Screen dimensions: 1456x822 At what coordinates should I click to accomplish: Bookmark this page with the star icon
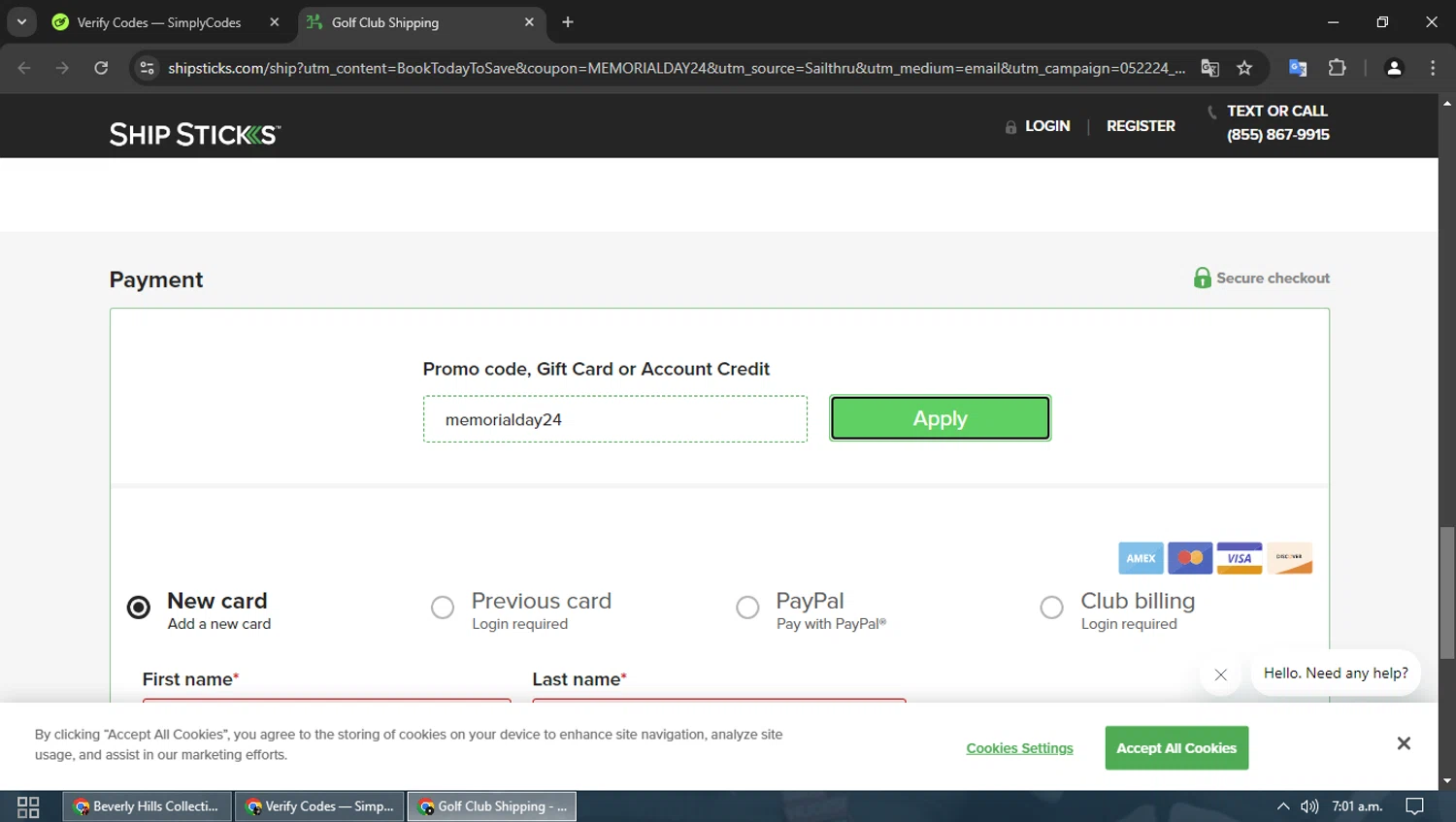pos(1244,68)
